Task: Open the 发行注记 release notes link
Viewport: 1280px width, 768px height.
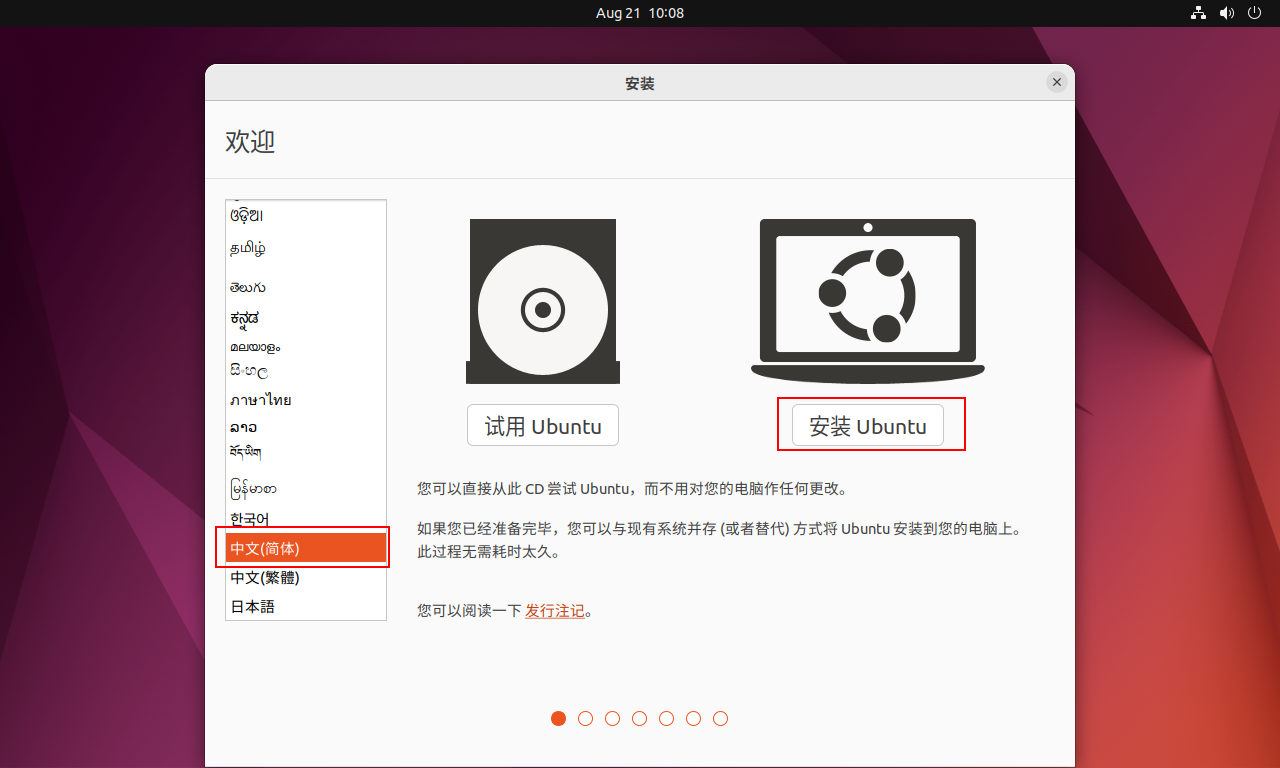Action: 554,611
